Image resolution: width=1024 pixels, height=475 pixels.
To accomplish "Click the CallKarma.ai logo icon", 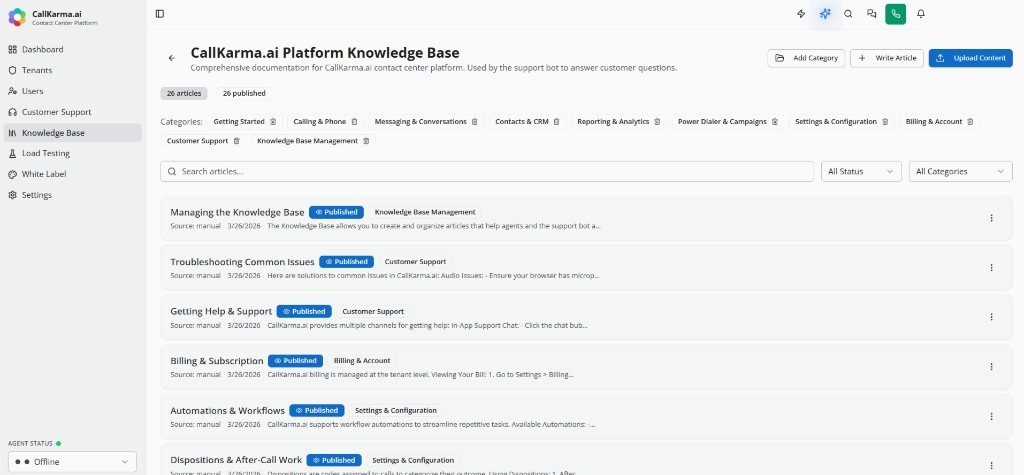I will point(17,17).
